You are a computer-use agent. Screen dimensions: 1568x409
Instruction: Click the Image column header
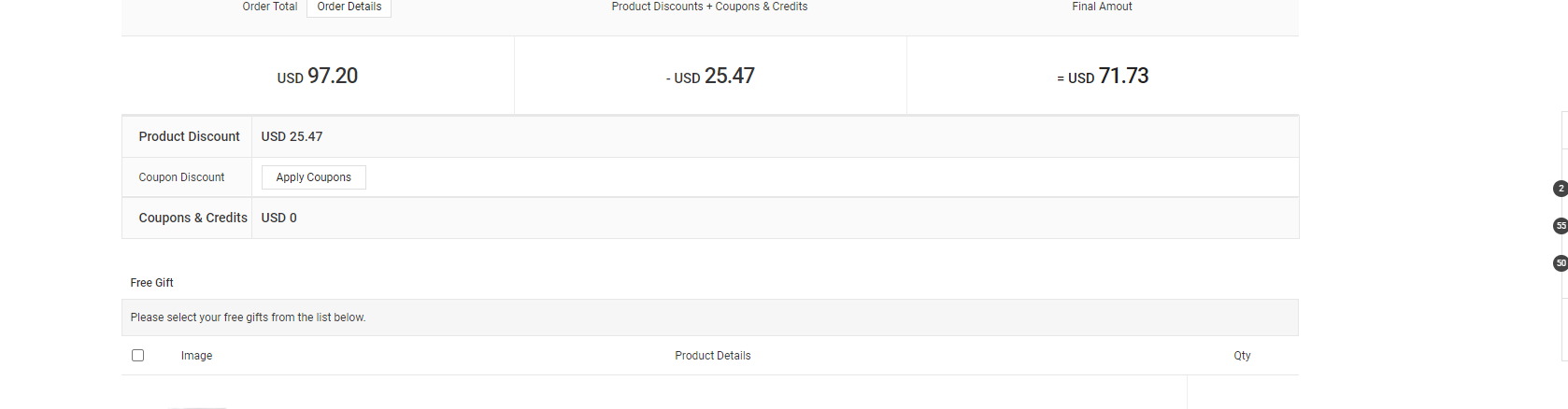[197, 356]
